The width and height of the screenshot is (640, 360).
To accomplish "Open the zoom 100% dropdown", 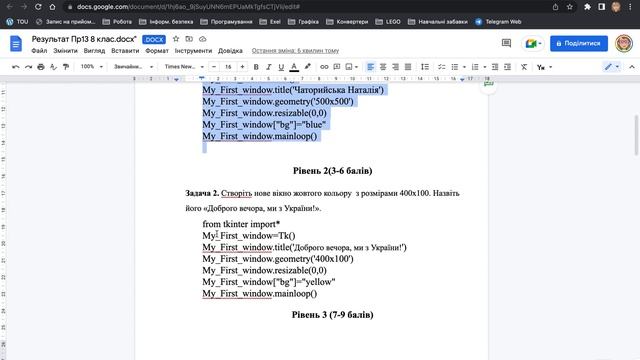I will tap(91, 67).
